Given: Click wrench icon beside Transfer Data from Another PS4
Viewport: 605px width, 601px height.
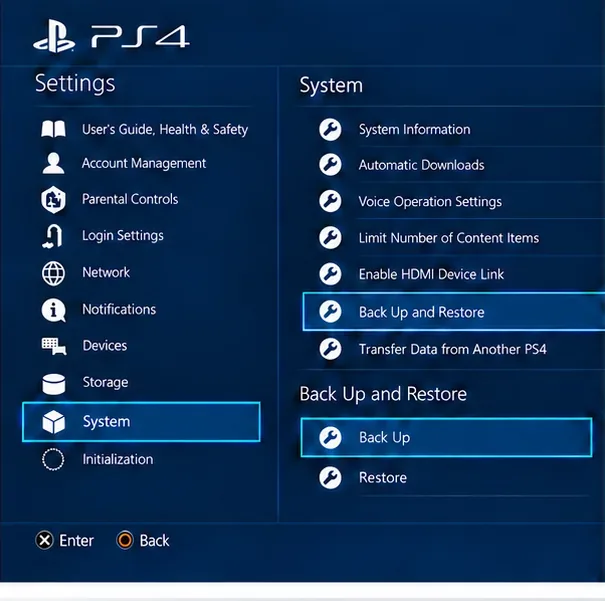Looking at the screenshot, I should click(x=330, y=349).
